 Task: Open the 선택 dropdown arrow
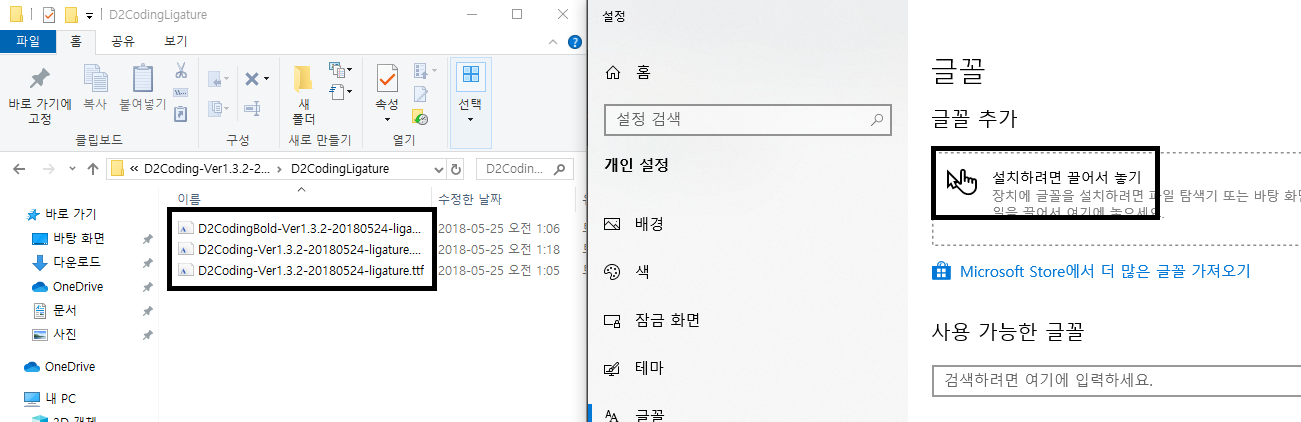470,120
